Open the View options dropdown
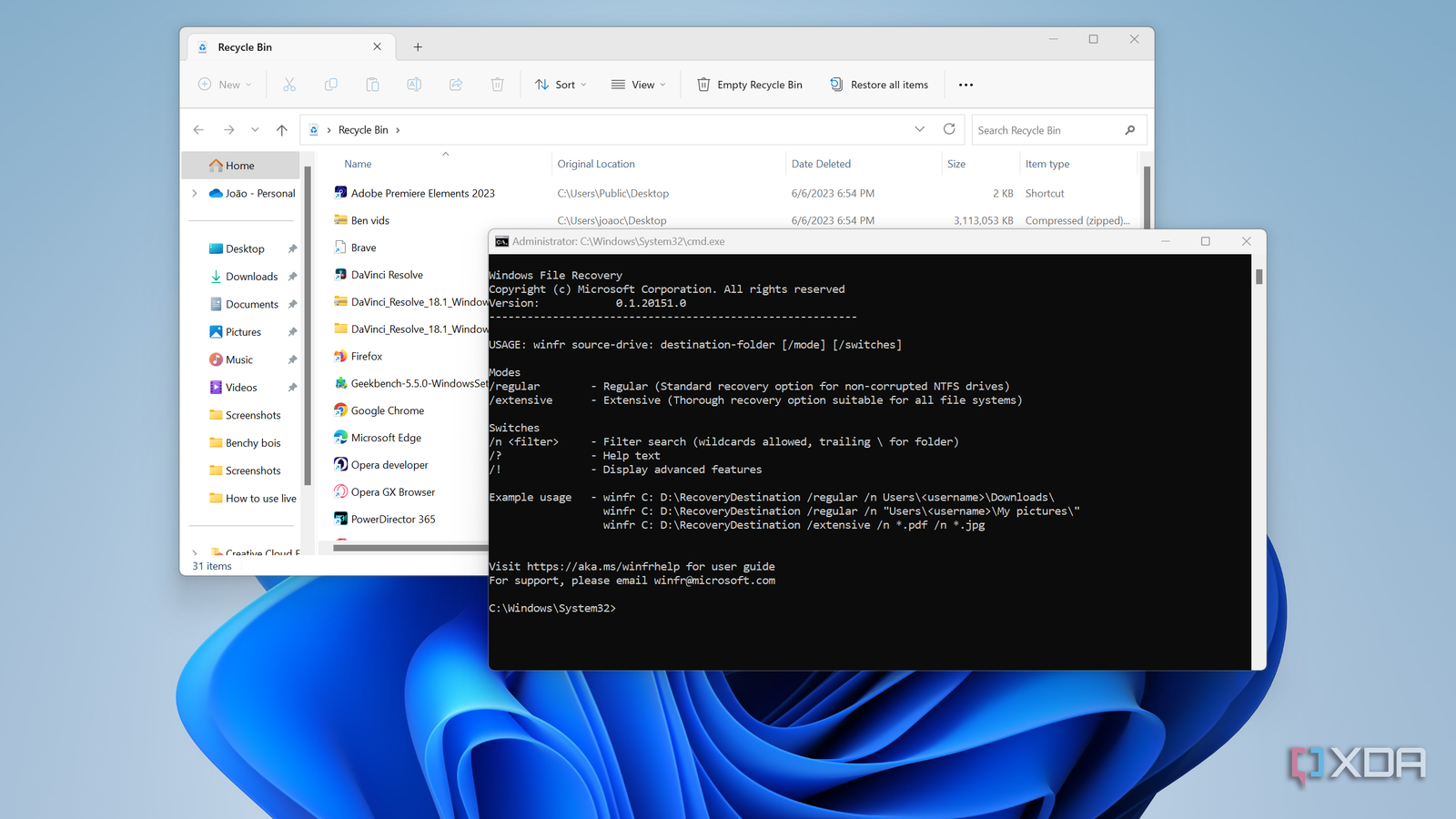This screenshot has height=819, width=1456. point(639,85)
